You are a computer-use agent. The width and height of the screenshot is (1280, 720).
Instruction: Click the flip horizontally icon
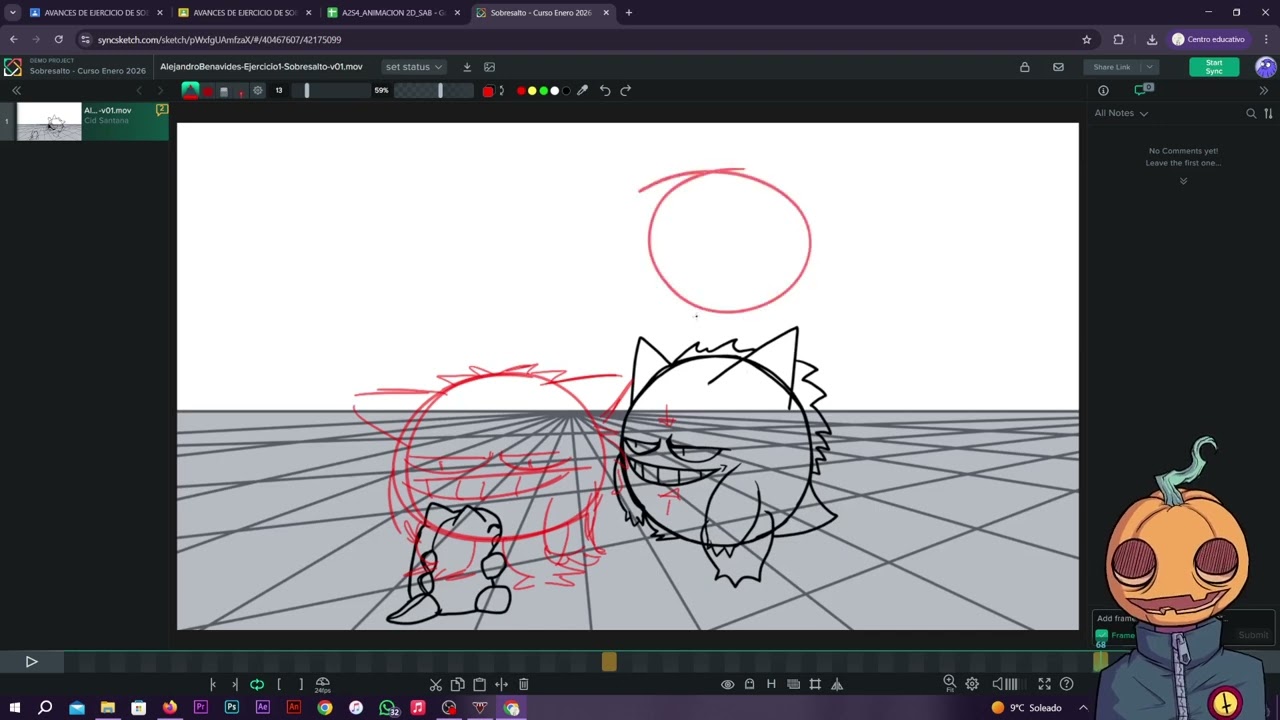tap(837, 684)
